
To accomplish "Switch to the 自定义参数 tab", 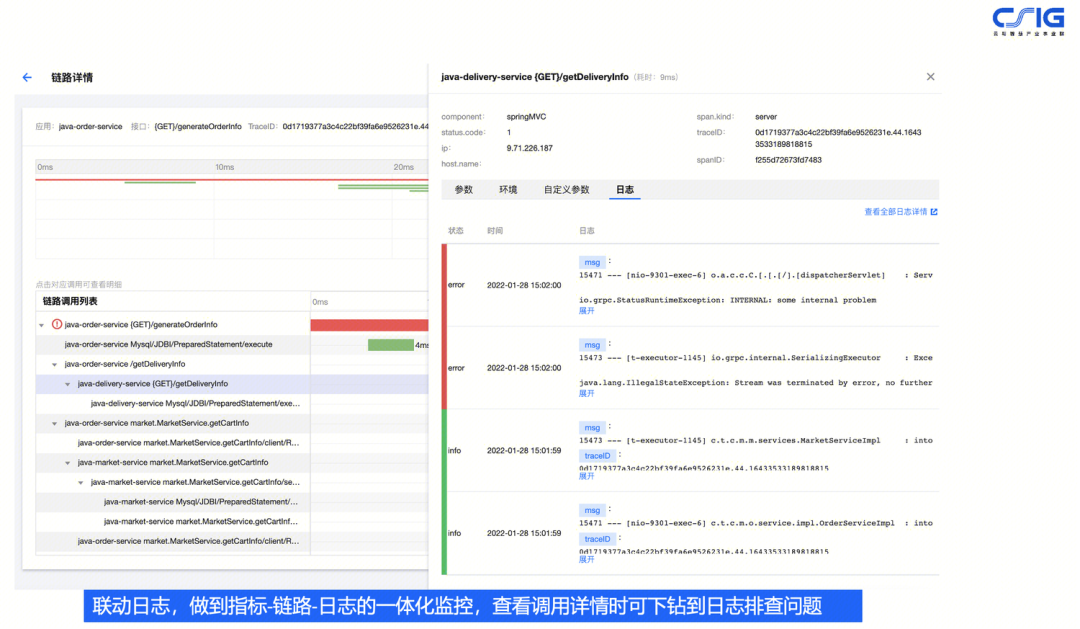I will [x=566, y=189].
